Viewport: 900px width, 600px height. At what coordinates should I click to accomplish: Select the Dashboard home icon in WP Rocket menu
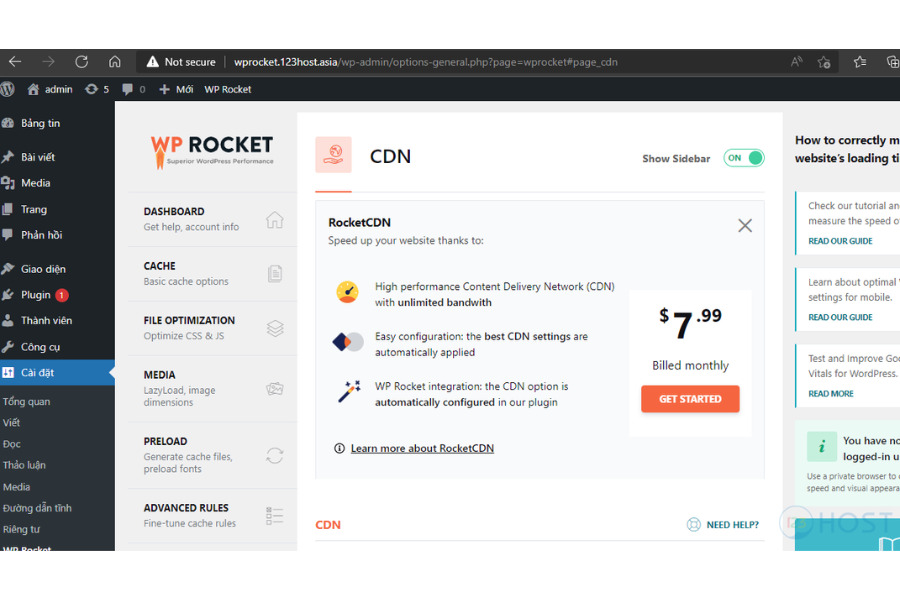point(273,218)
